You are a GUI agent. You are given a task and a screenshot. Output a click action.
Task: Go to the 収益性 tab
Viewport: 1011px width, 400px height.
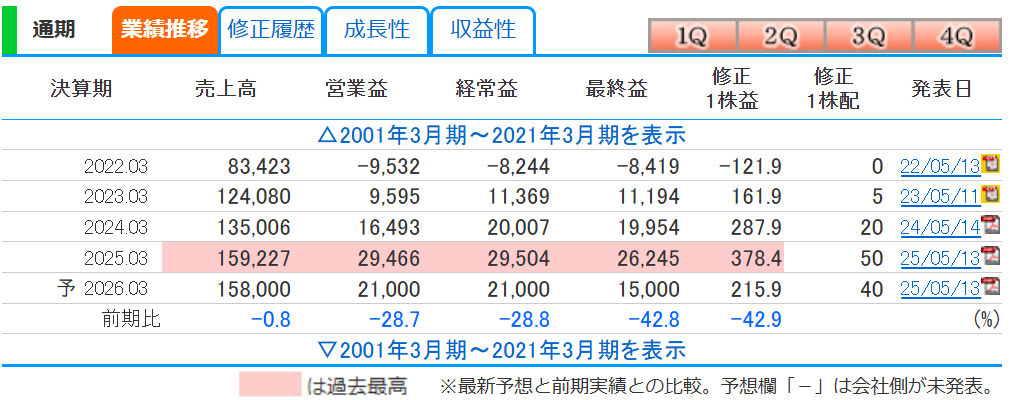tap(483, 29)
